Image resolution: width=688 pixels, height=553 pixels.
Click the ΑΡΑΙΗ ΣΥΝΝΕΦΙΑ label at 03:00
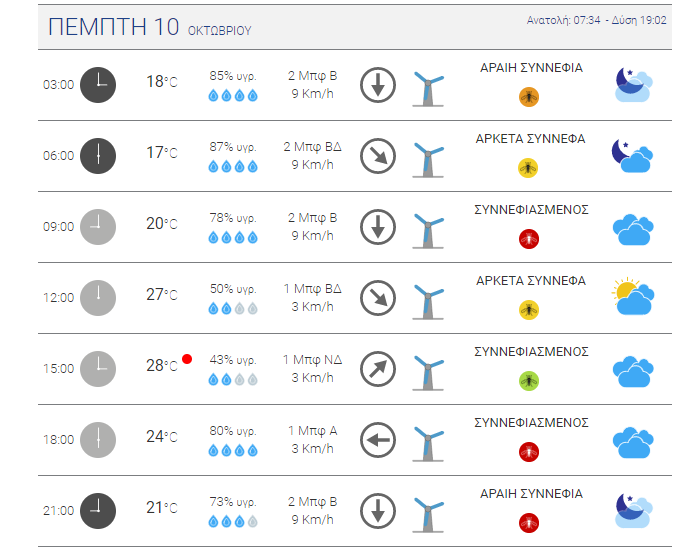pos(531,68)
